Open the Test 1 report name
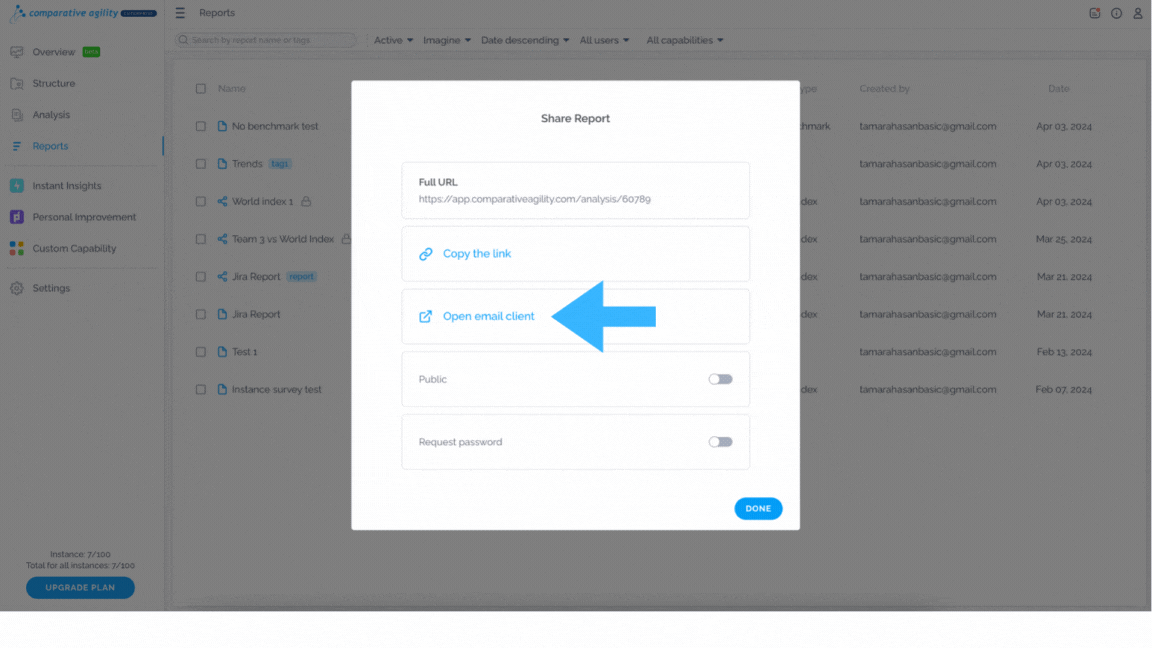 point(245,352)
